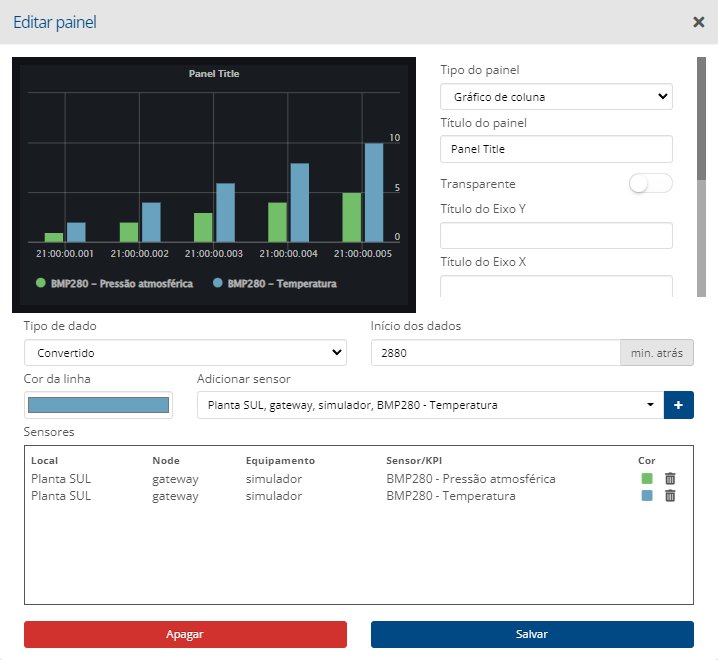Open the Tipo do painel dropdown
Image resolution: width=718 pixels, height=660 pixels.
(x=556, y=97)
